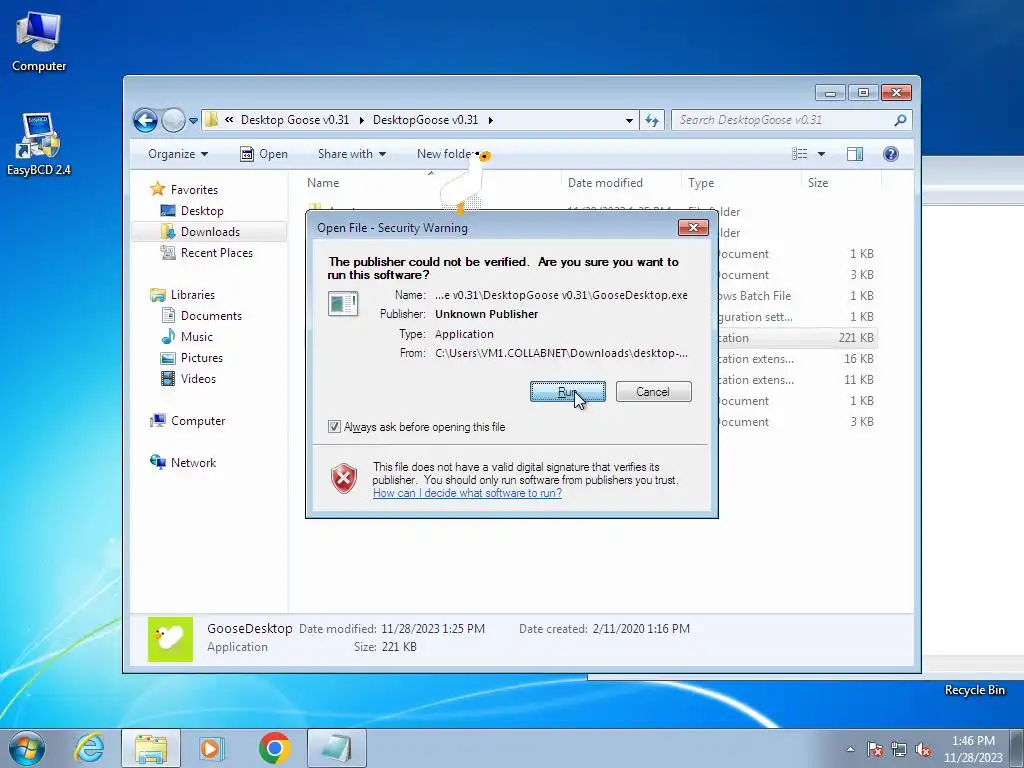Click the Recycle Bin on desktop
This screenshot has height=768, width=1024.
point(974,690)
